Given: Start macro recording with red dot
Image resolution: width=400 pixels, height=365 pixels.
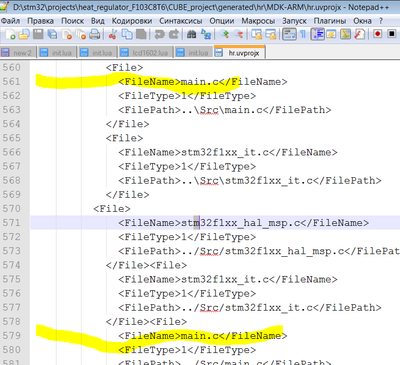Looking at the screenshot, I should tap(377, 34).
